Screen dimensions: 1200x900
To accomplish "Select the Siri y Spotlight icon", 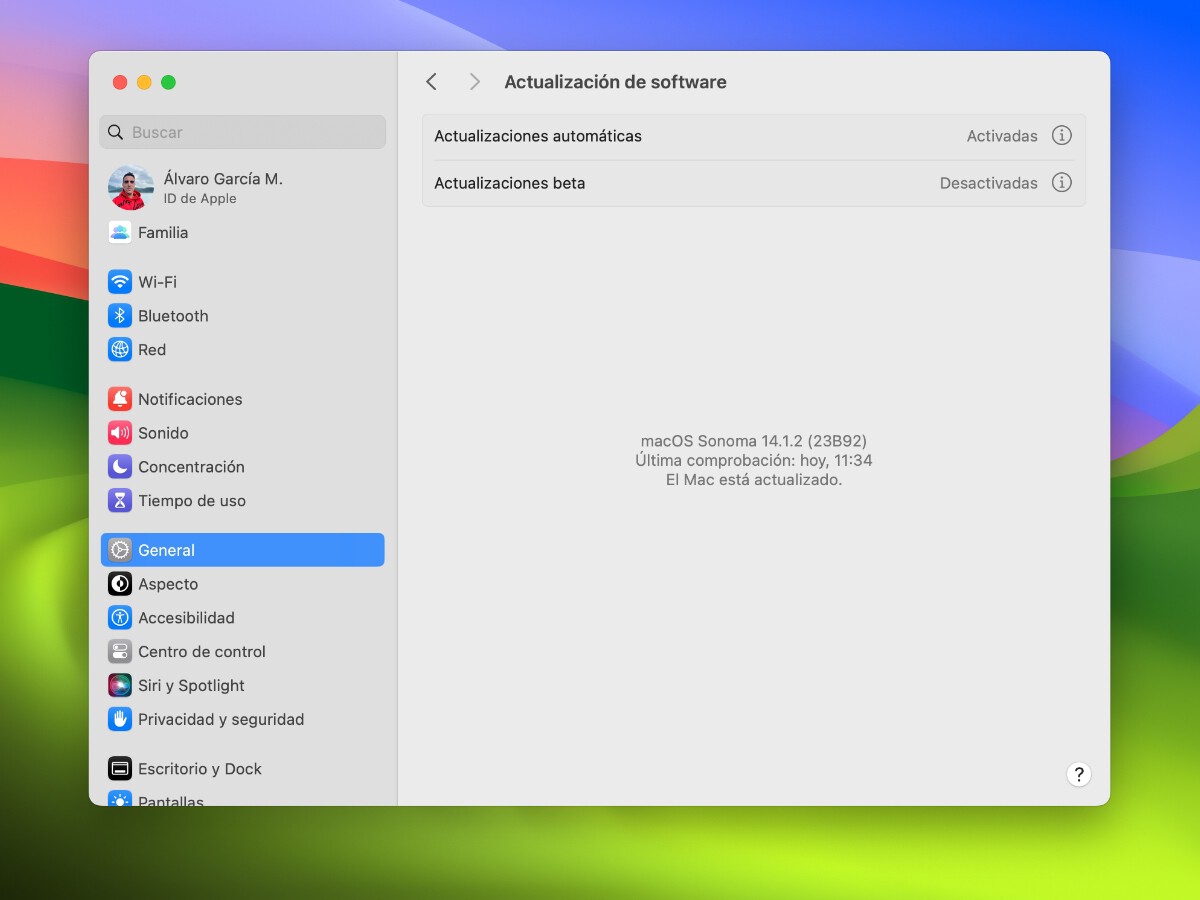I will click(x=119, y=685).
